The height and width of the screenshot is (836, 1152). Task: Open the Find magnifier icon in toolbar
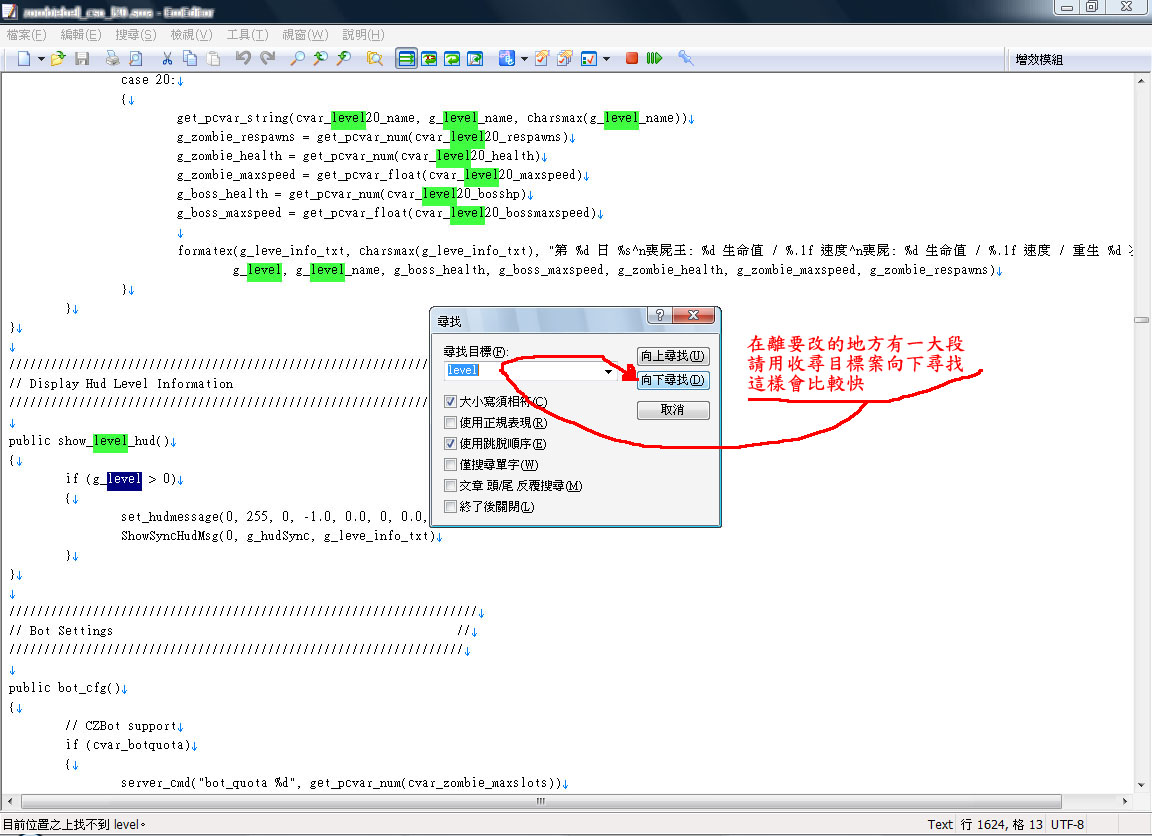tap(297, 59)
